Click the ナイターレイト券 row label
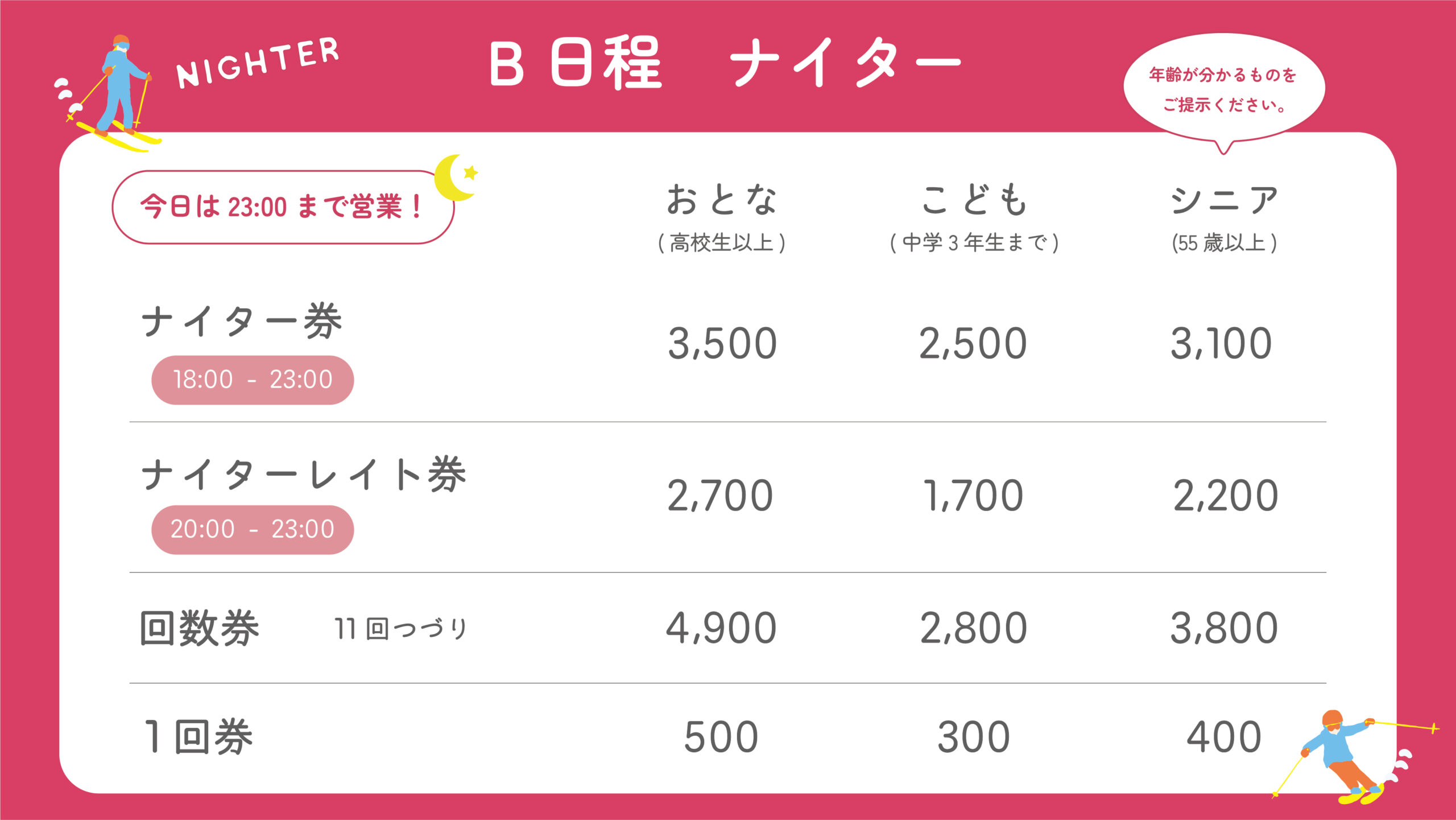 click(x=304, y=474)
